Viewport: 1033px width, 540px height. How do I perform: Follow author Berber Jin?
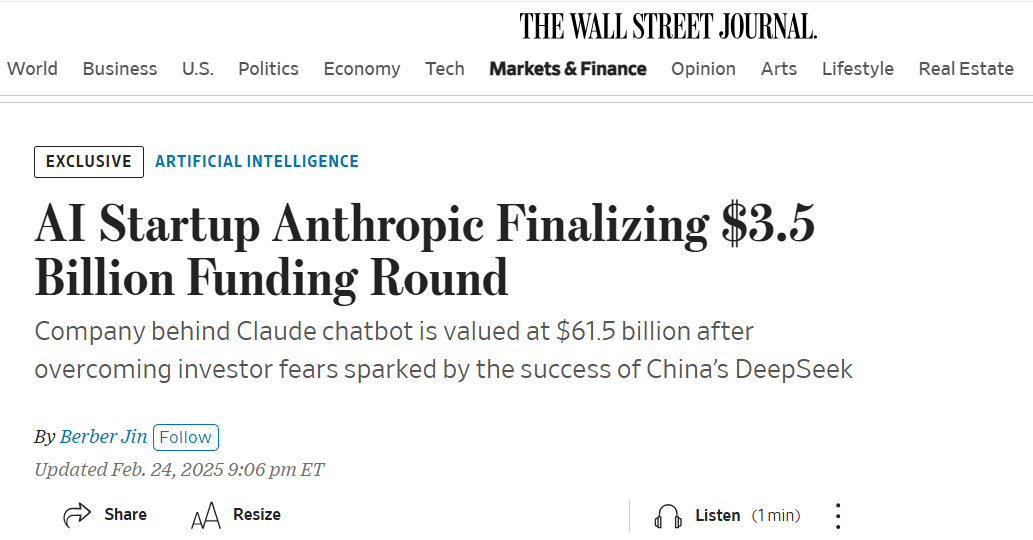tap(185, 437)
